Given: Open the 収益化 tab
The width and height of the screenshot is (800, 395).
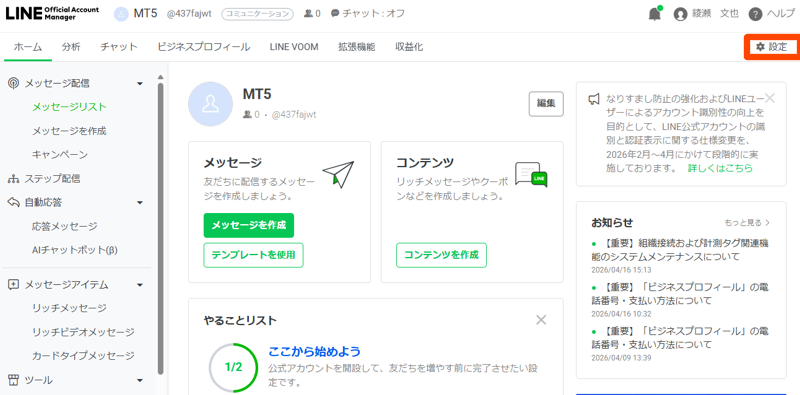Looking at the screenshot, I should tap(409, 47).
